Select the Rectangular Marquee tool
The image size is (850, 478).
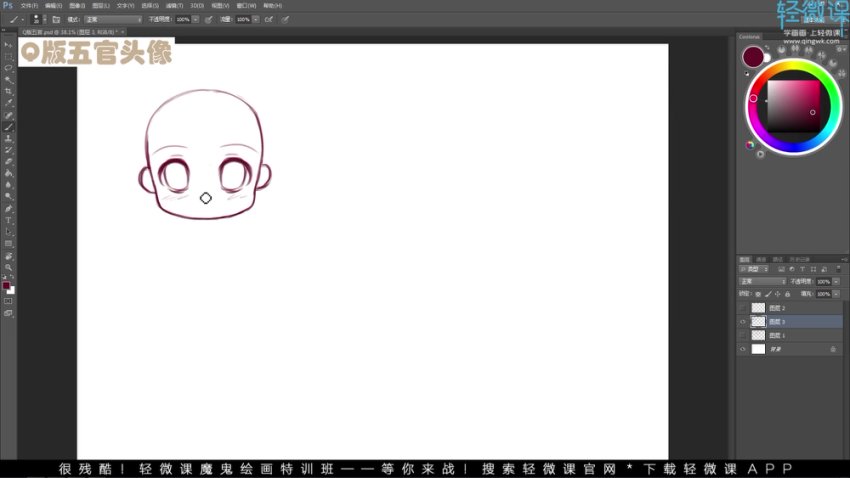[x=8, y=57]
